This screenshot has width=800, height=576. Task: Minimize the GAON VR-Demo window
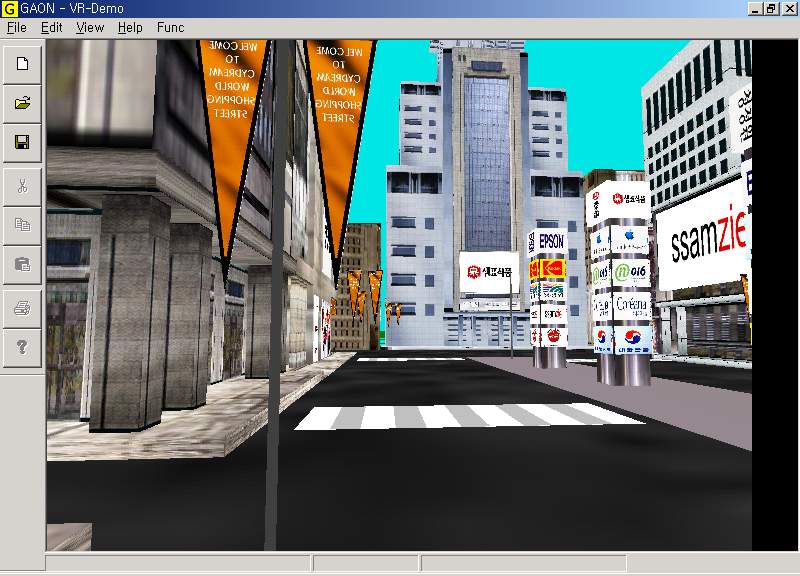pos(755,9)
